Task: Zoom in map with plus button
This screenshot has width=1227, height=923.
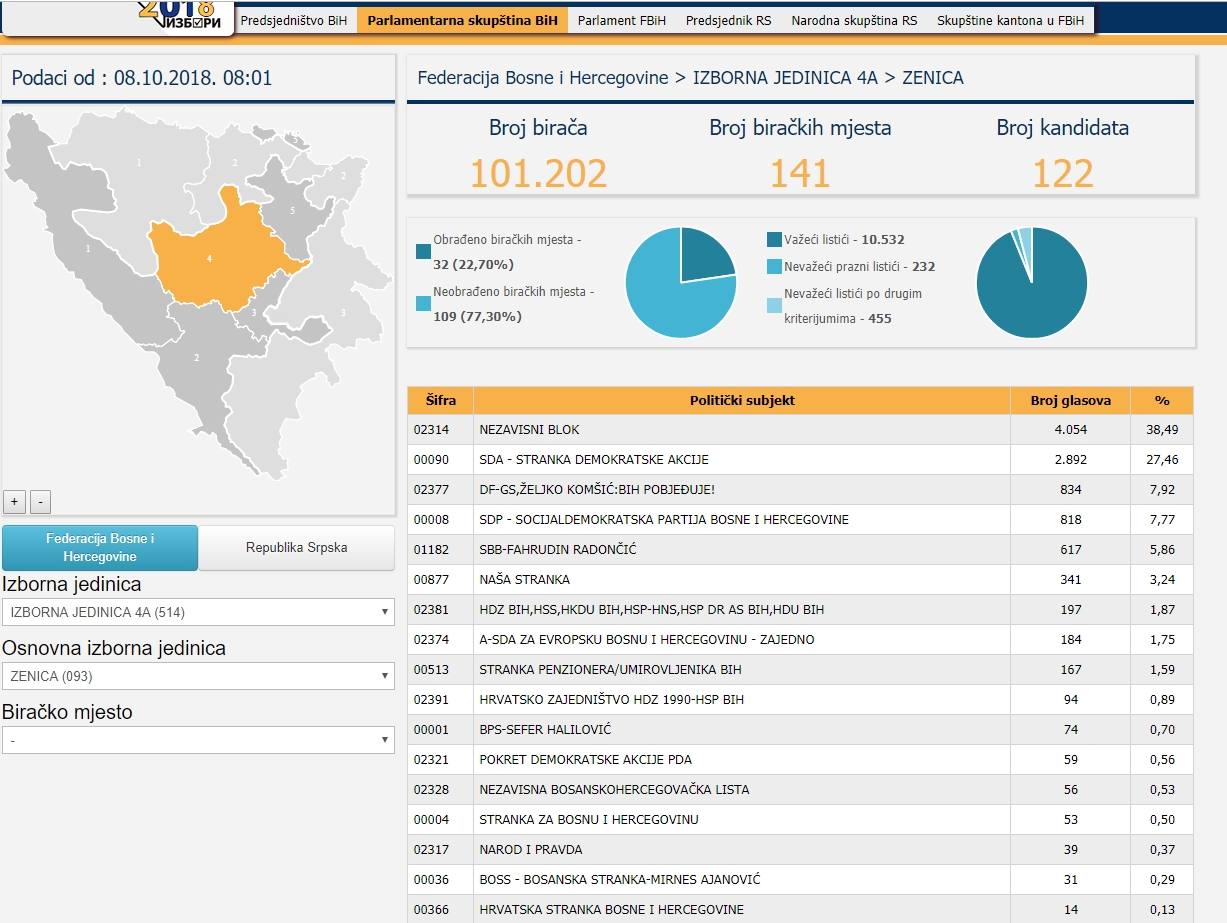Action: (x=15, y=502)
